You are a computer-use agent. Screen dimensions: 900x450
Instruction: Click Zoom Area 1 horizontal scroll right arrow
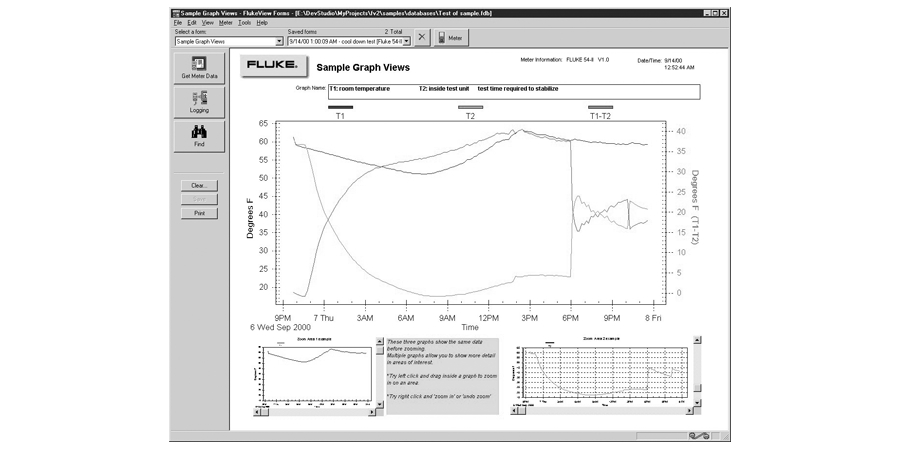coord(372,412)
